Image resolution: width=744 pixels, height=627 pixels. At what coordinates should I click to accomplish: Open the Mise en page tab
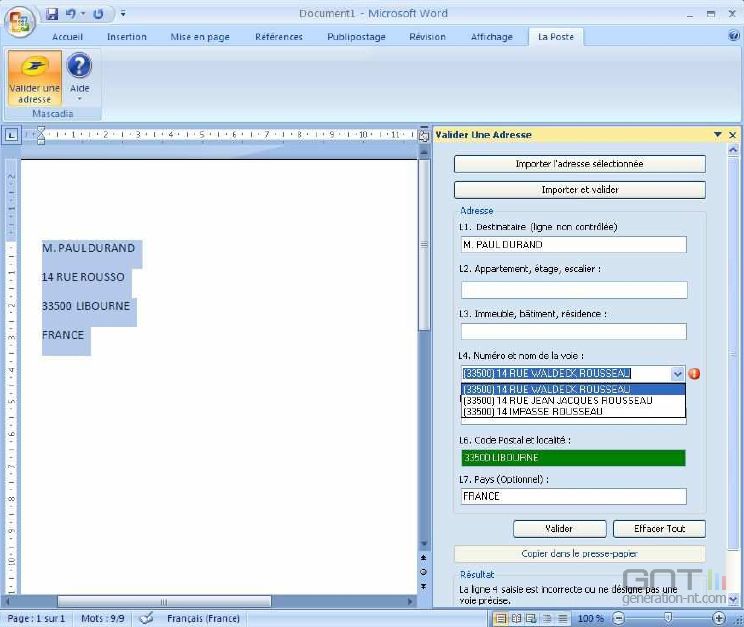point(200,37)
